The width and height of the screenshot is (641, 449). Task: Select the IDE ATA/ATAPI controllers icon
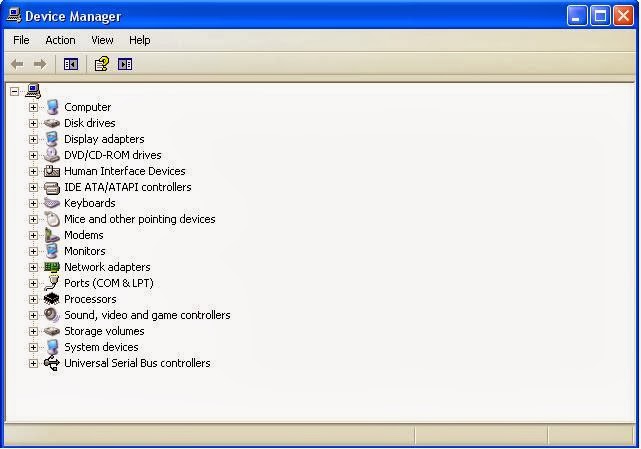(x=52, y=187)
